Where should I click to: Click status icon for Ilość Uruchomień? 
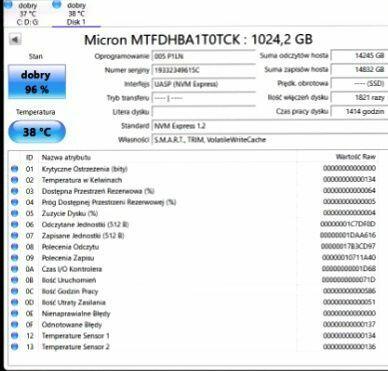click(14, 280)
